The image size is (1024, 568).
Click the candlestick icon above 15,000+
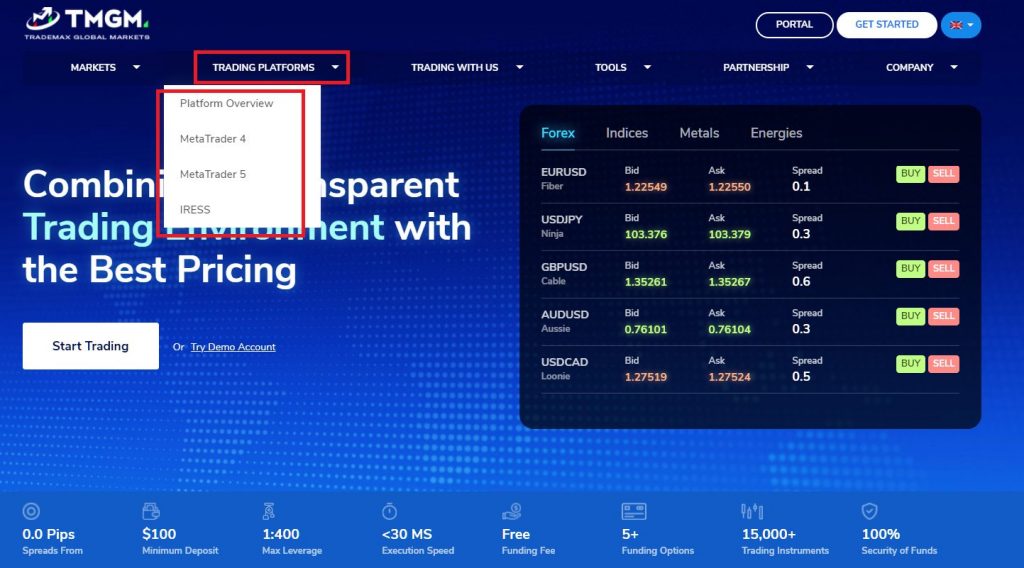point(752,511)
